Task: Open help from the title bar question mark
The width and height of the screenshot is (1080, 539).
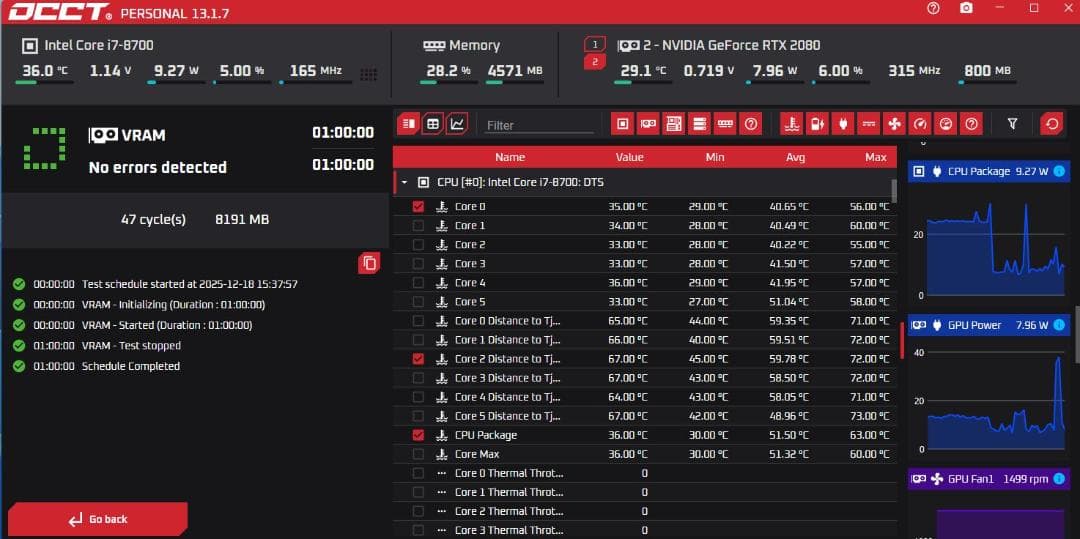Action: pyautogui.click(x=933, y=8)
